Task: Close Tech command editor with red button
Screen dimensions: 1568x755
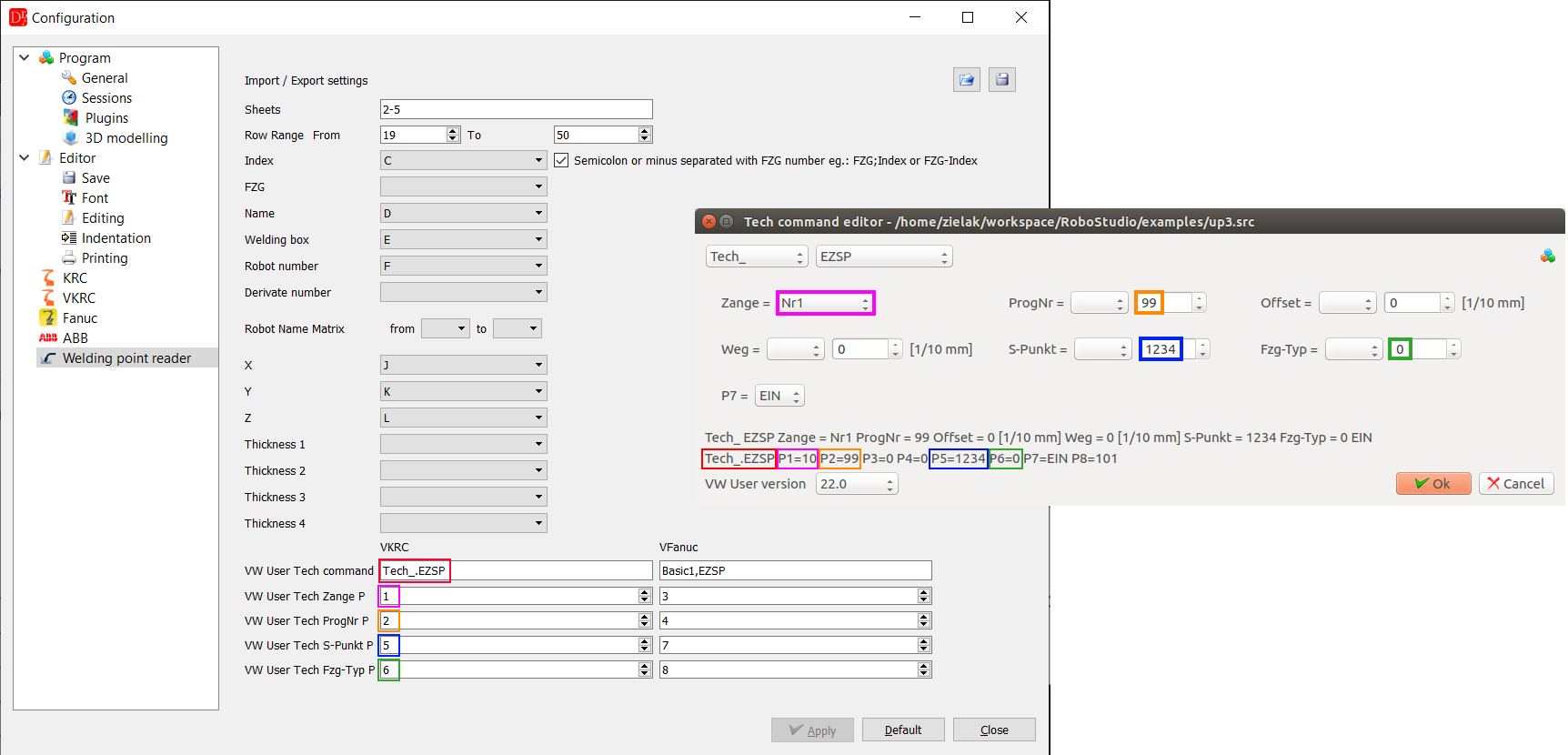Action: coord(709,221)
